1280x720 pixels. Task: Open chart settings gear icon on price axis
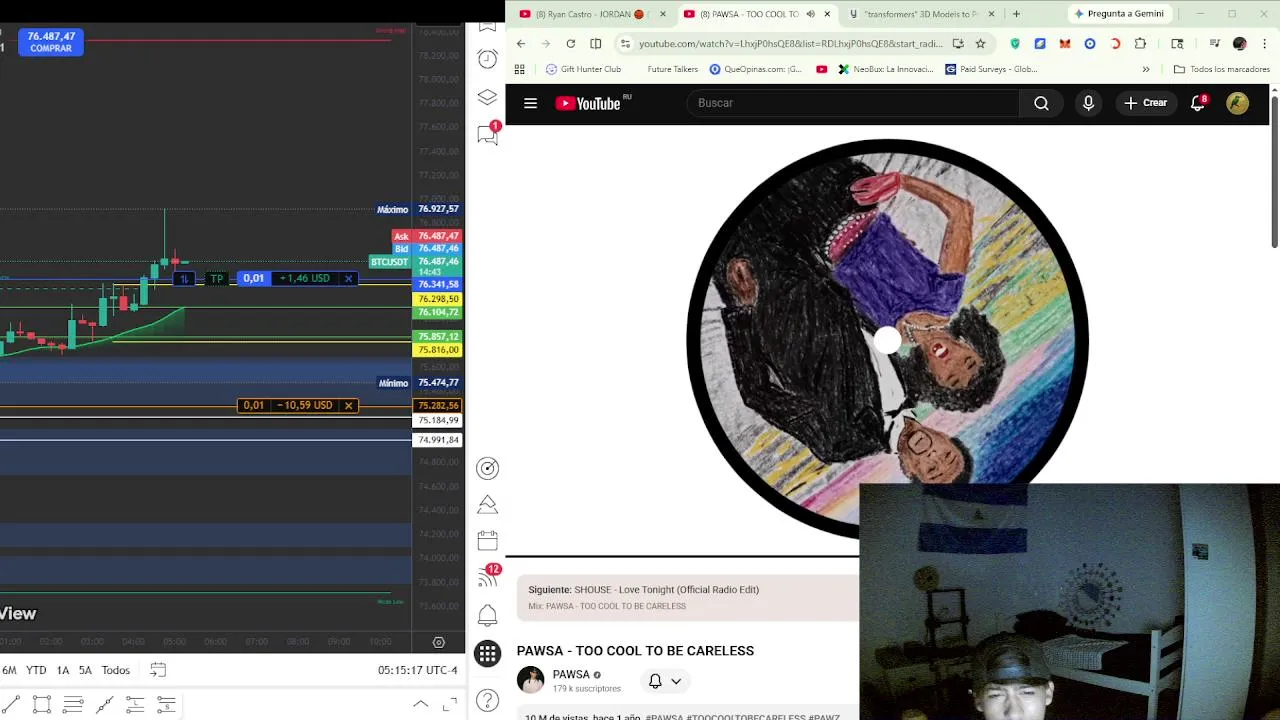438,642
